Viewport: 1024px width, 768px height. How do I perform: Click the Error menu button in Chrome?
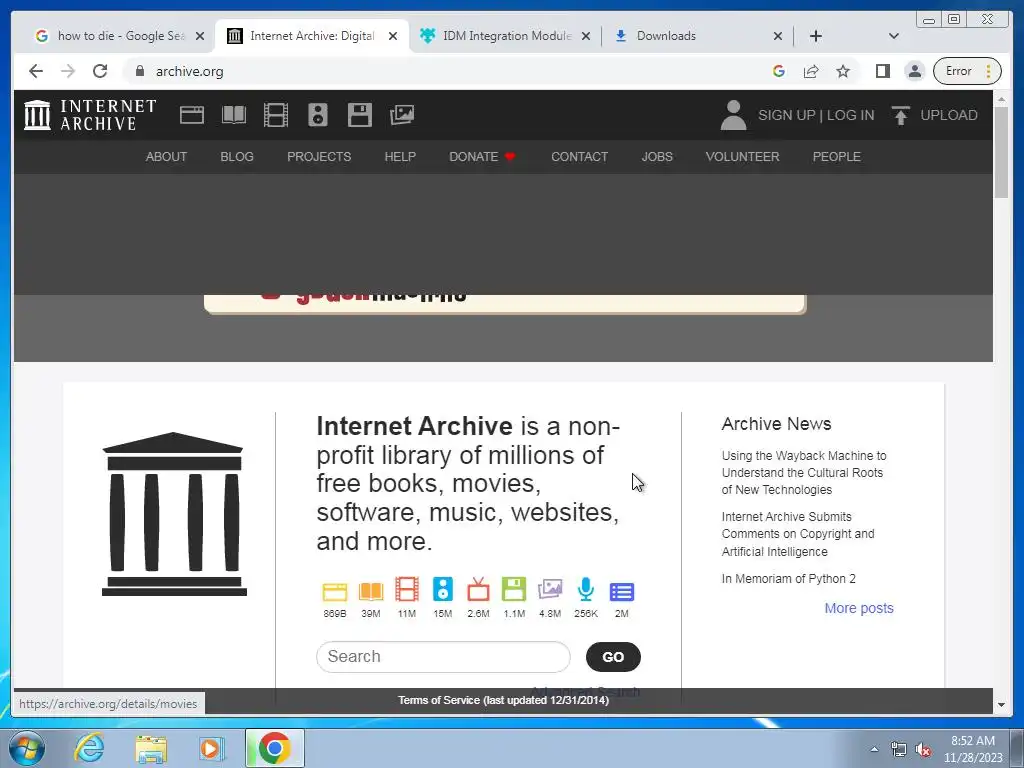coord(967,71)
